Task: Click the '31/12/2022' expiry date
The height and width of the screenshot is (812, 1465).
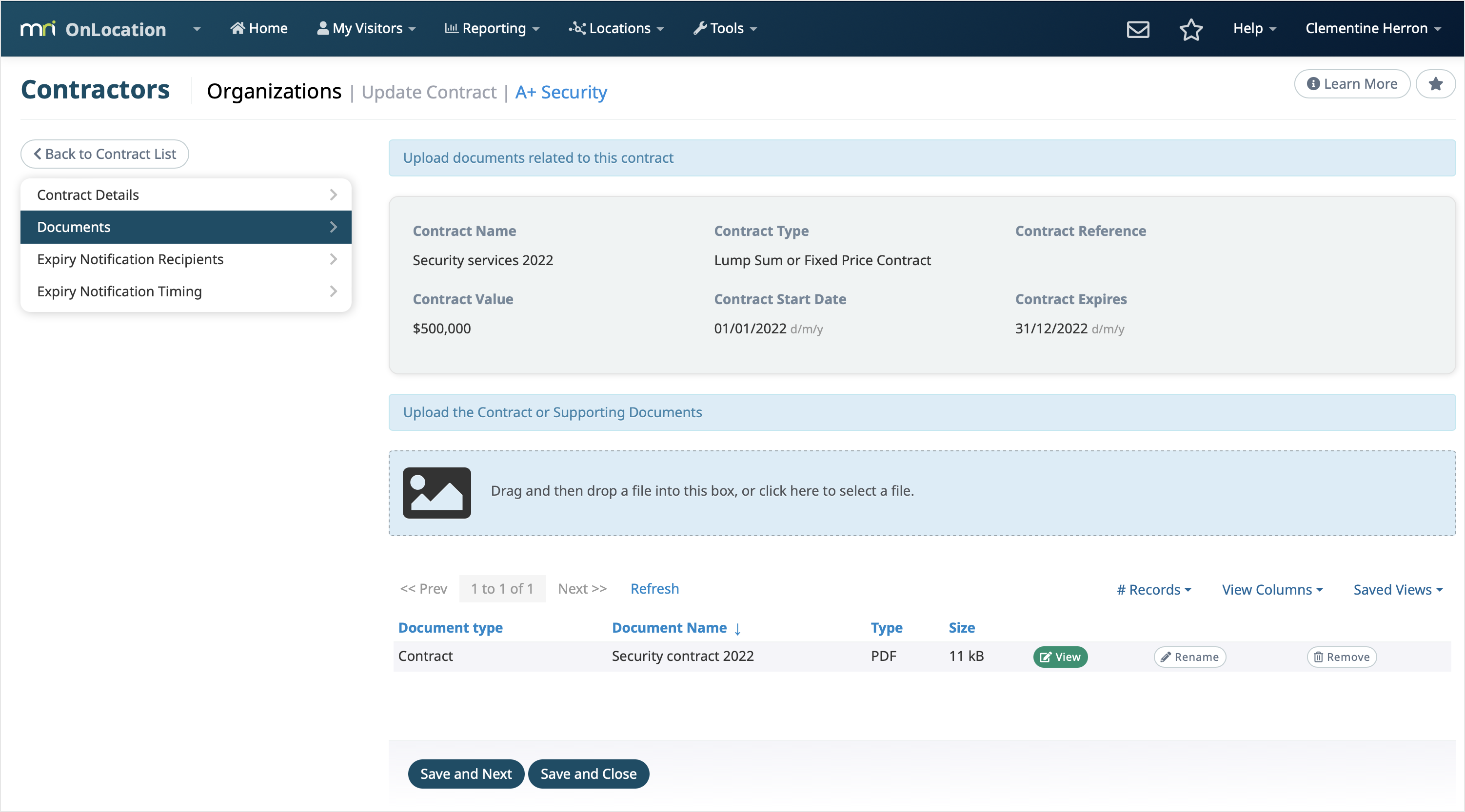Action: click(x=1051, y=329)
